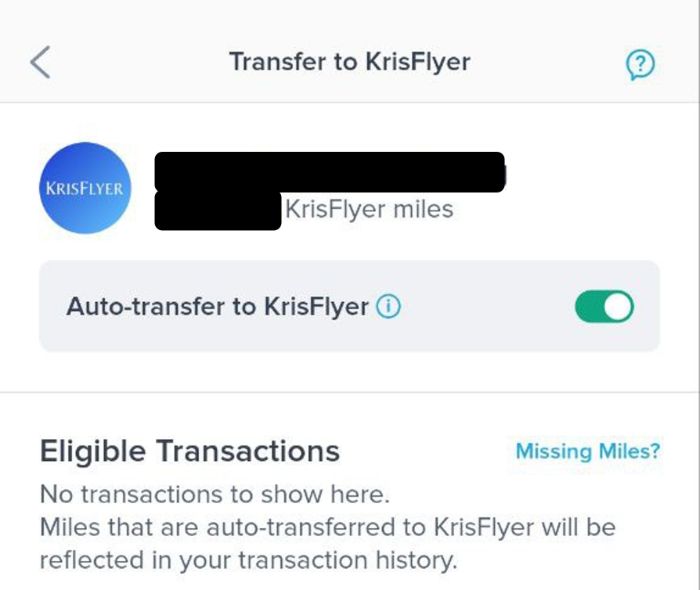Tap the round KrisFlyer logo

pos(84,188)
